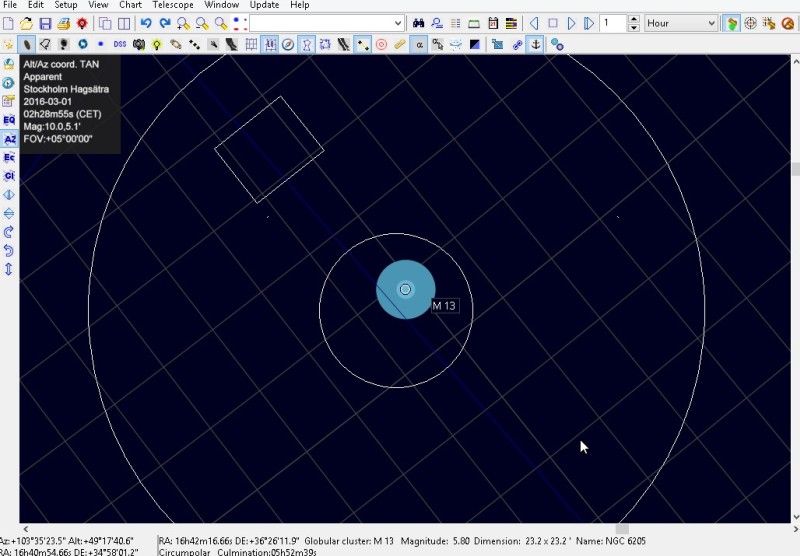
Task: Click the horizontal flip chart icon
Action: (x=9, y=195)
